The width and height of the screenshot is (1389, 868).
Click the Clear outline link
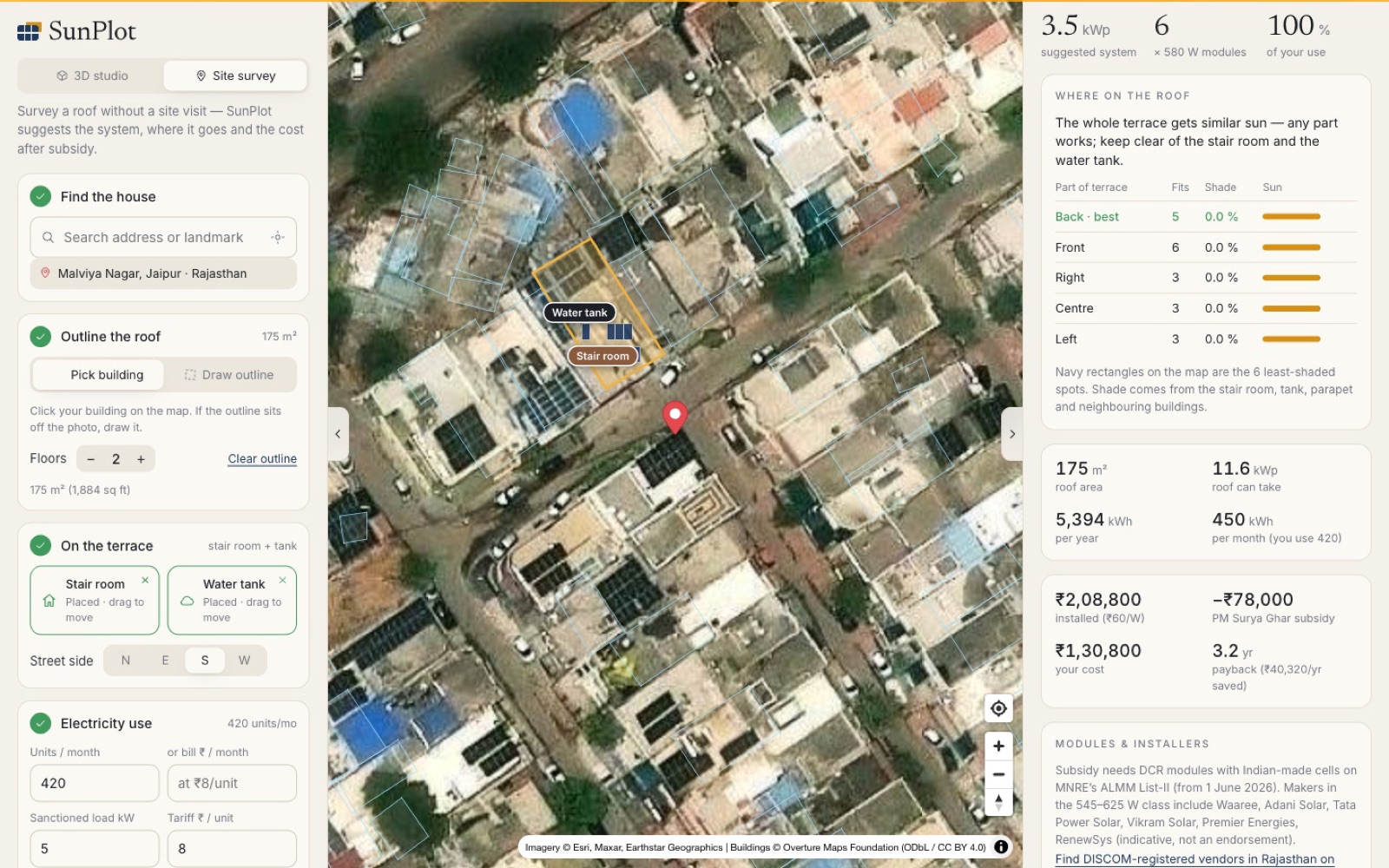262,459
